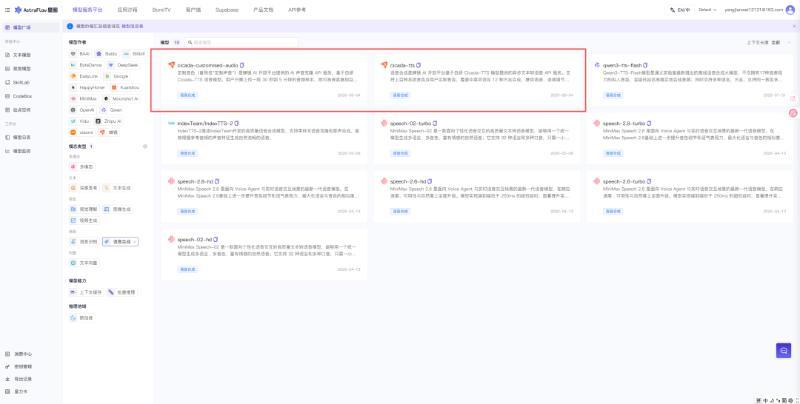The height and width of the screenshot is (404, 800).
Task: Filter models by BAAI
Action: pyautogui.click(x=80, y=54)
